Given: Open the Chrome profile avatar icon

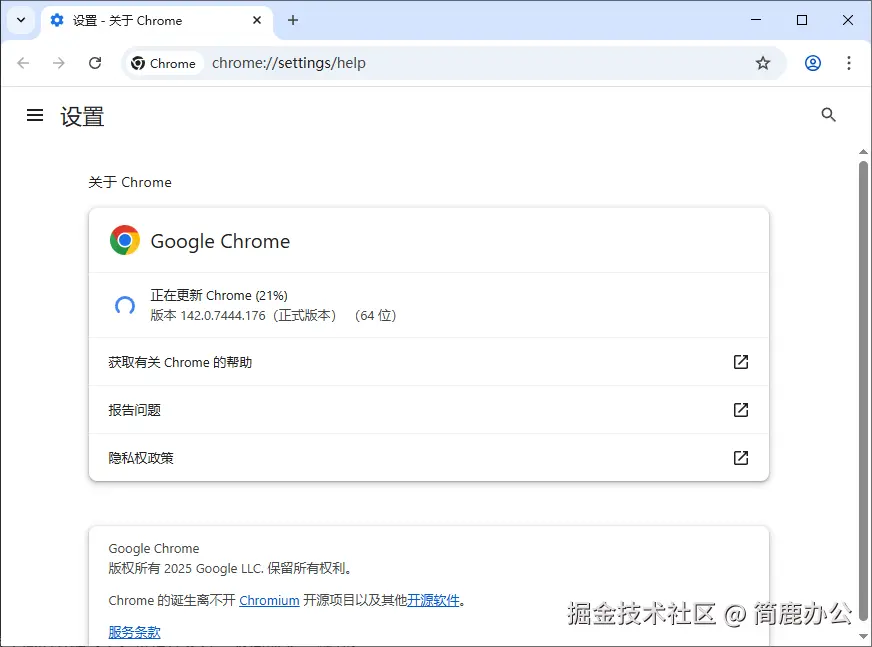Looking at the screenshot, I should click(x=813, y=62).
